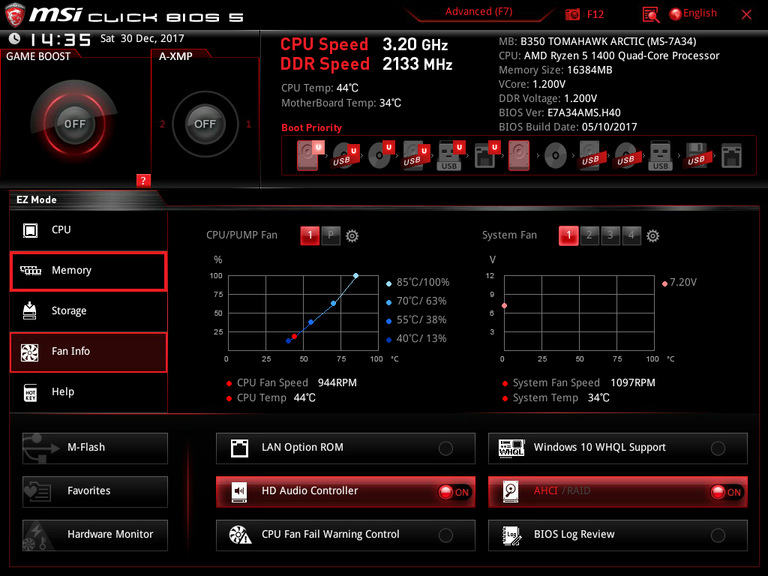Open Hardware Monitor
The image size is (768, 576).
coord(95,535)
